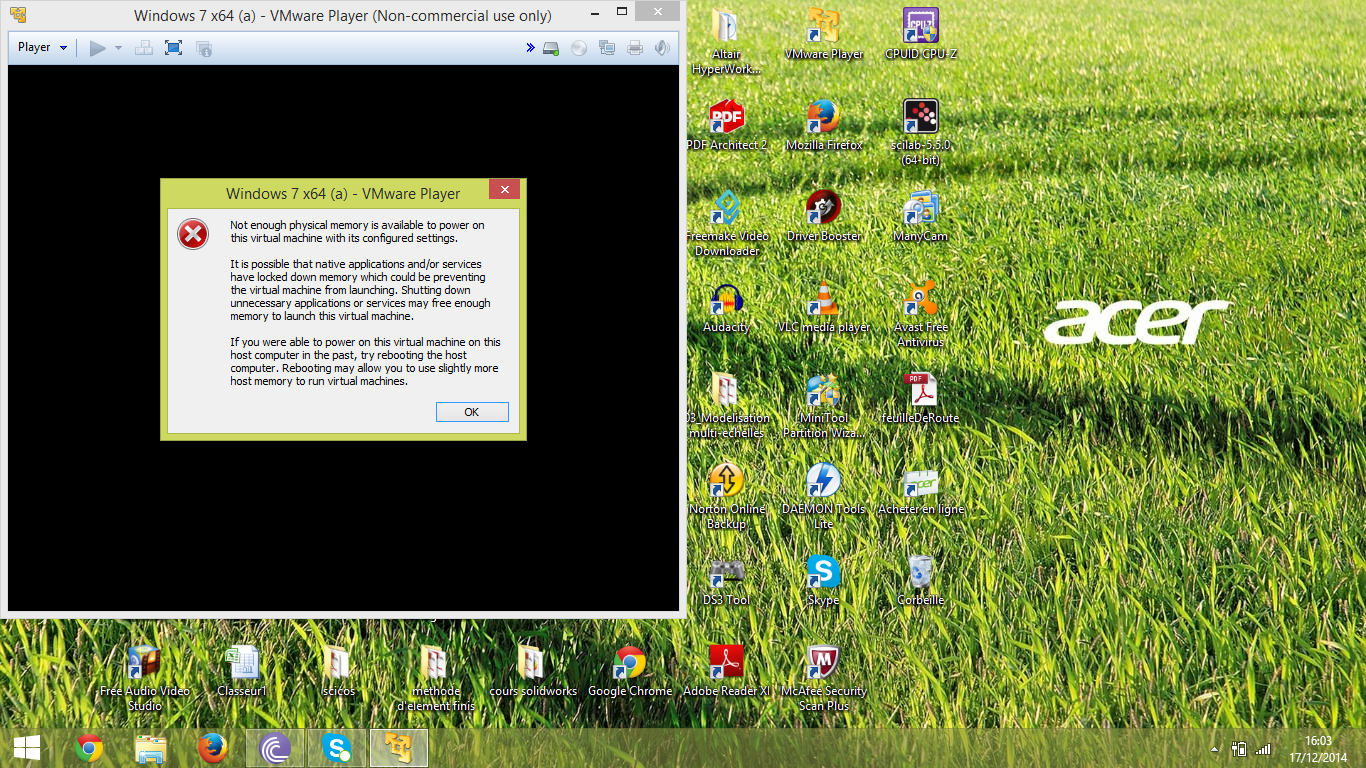Click the CD/DVD drive device icon

pos(578,48)
